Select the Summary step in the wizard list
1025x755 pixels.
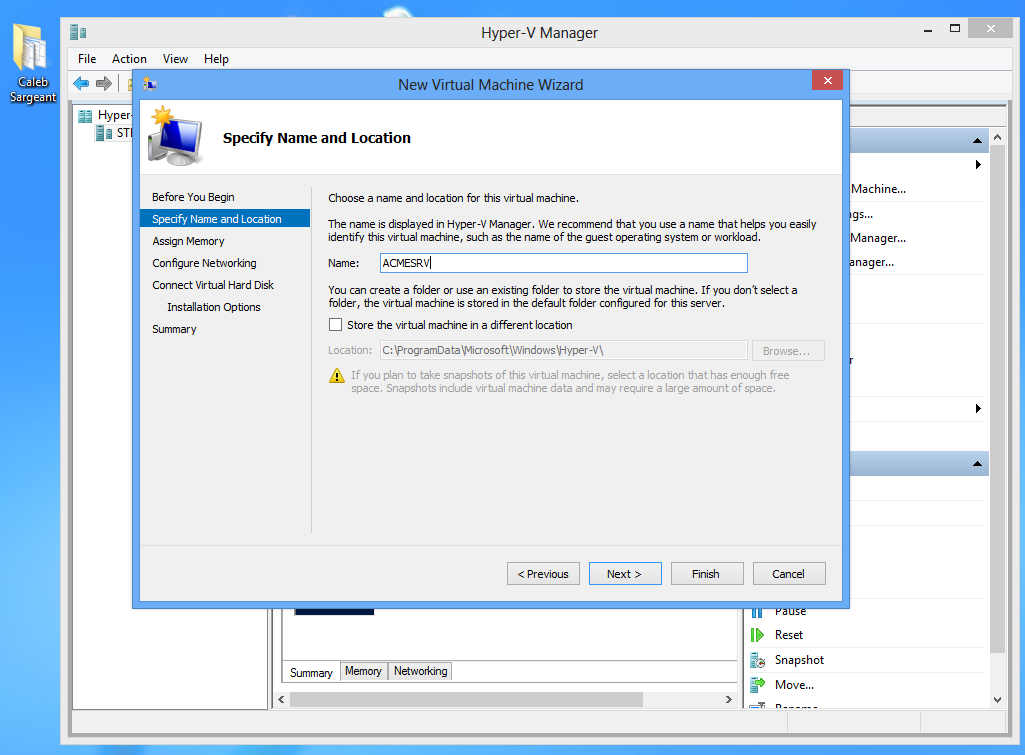click(174, 329)
